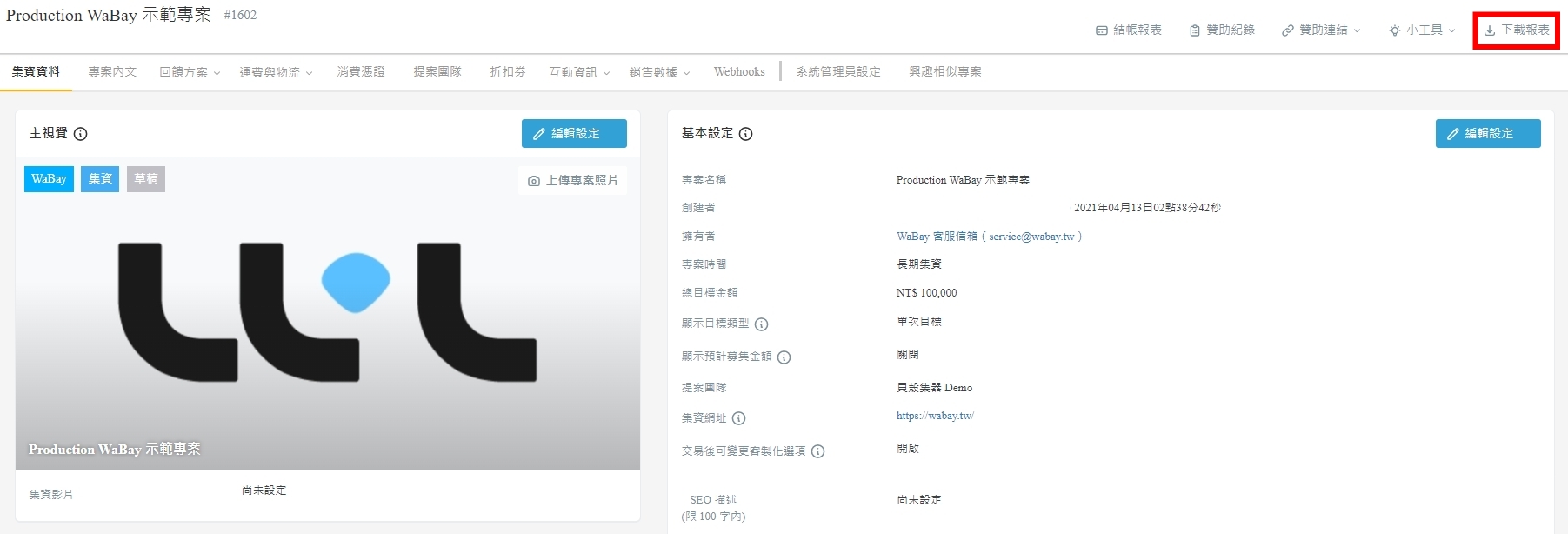Click the info icon next to 集資網址
The width and height of the screenshot is (1568, 534).
point(739,418)
